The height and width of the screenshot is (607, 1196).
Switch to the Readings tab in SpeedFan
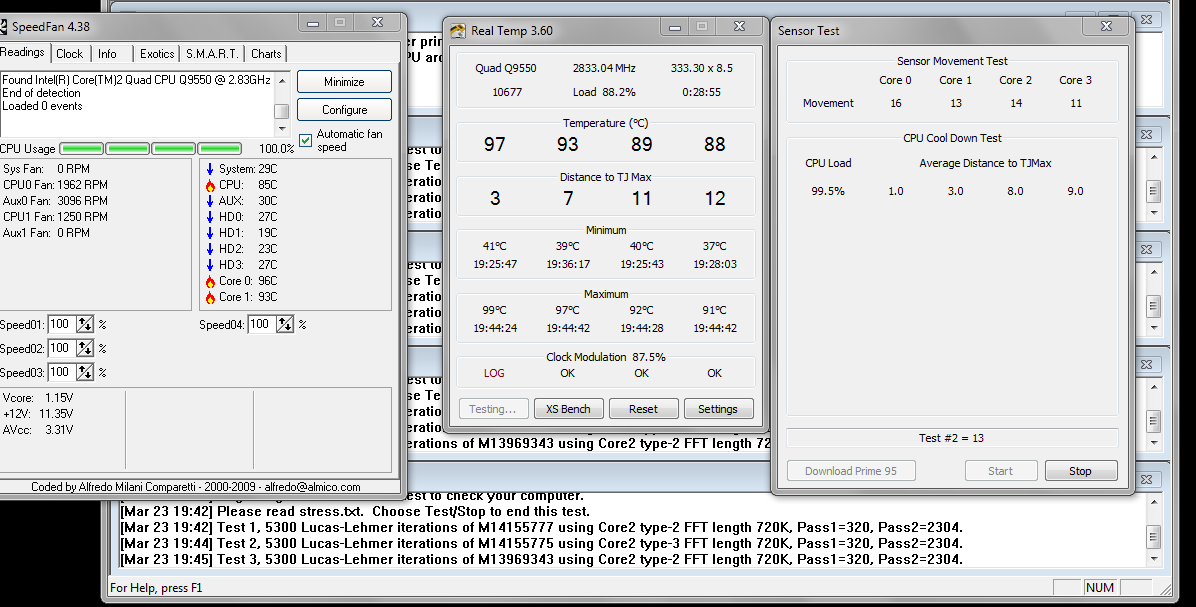pos(23,52)
